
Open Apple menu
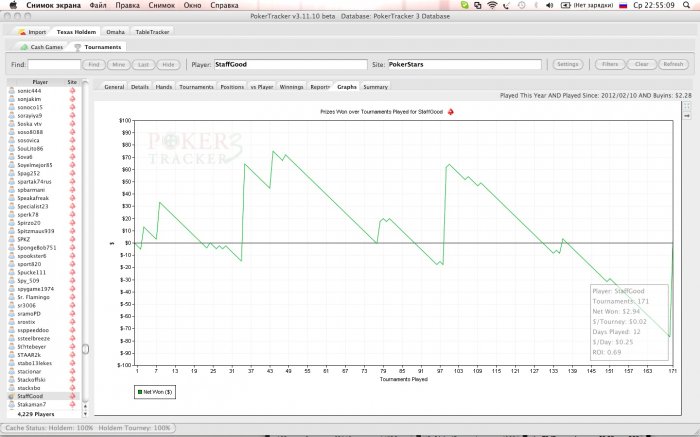pos(13,5)
